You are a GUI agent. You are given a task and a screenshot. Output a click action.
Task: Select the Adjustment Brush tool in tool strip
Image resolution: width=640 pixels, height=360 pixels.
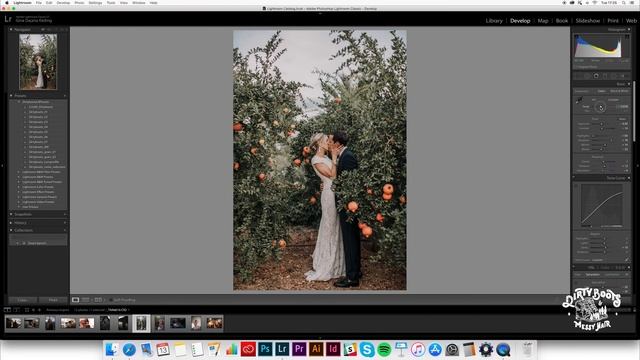click(x=623, y=76)
